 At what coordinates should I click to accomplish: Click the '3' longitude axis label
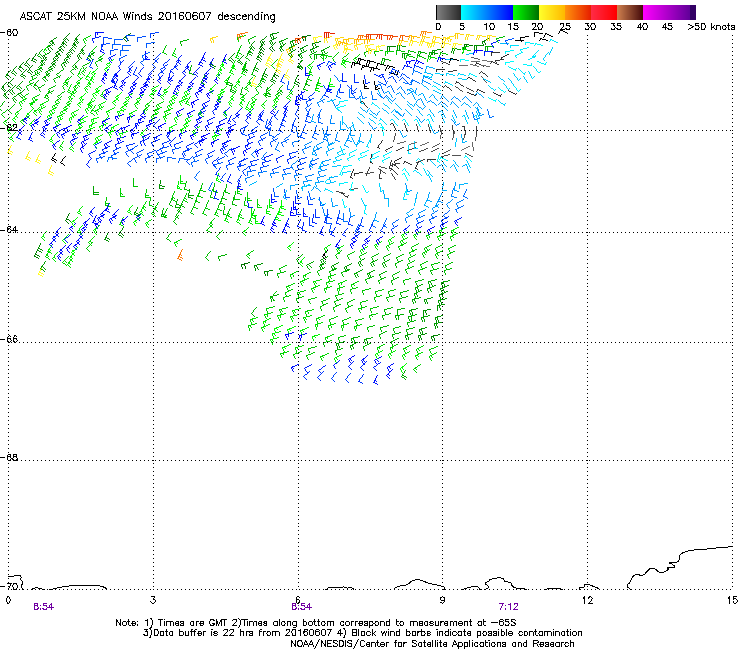pyautogui.click(x=153, y=600)
